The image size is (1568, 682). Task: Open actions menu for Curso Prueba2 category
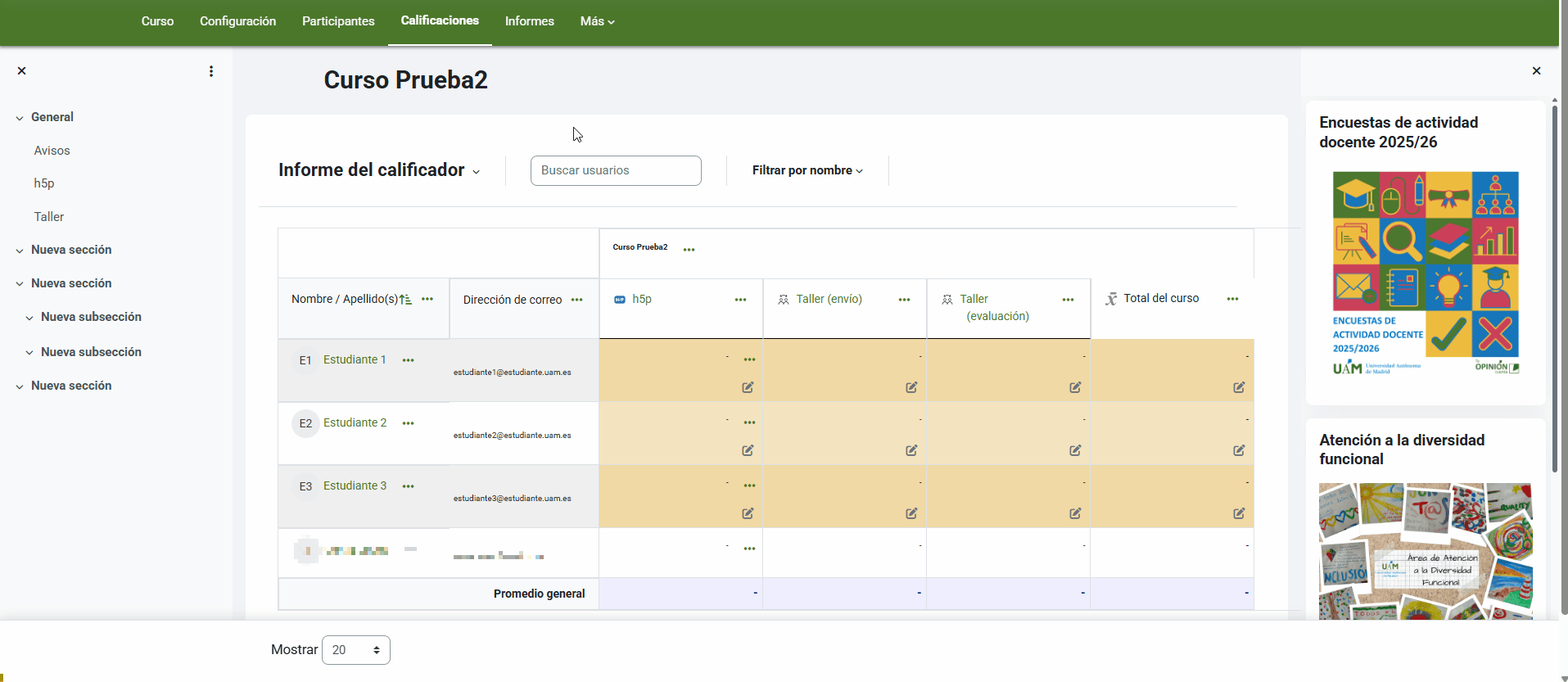coord(689,250)
